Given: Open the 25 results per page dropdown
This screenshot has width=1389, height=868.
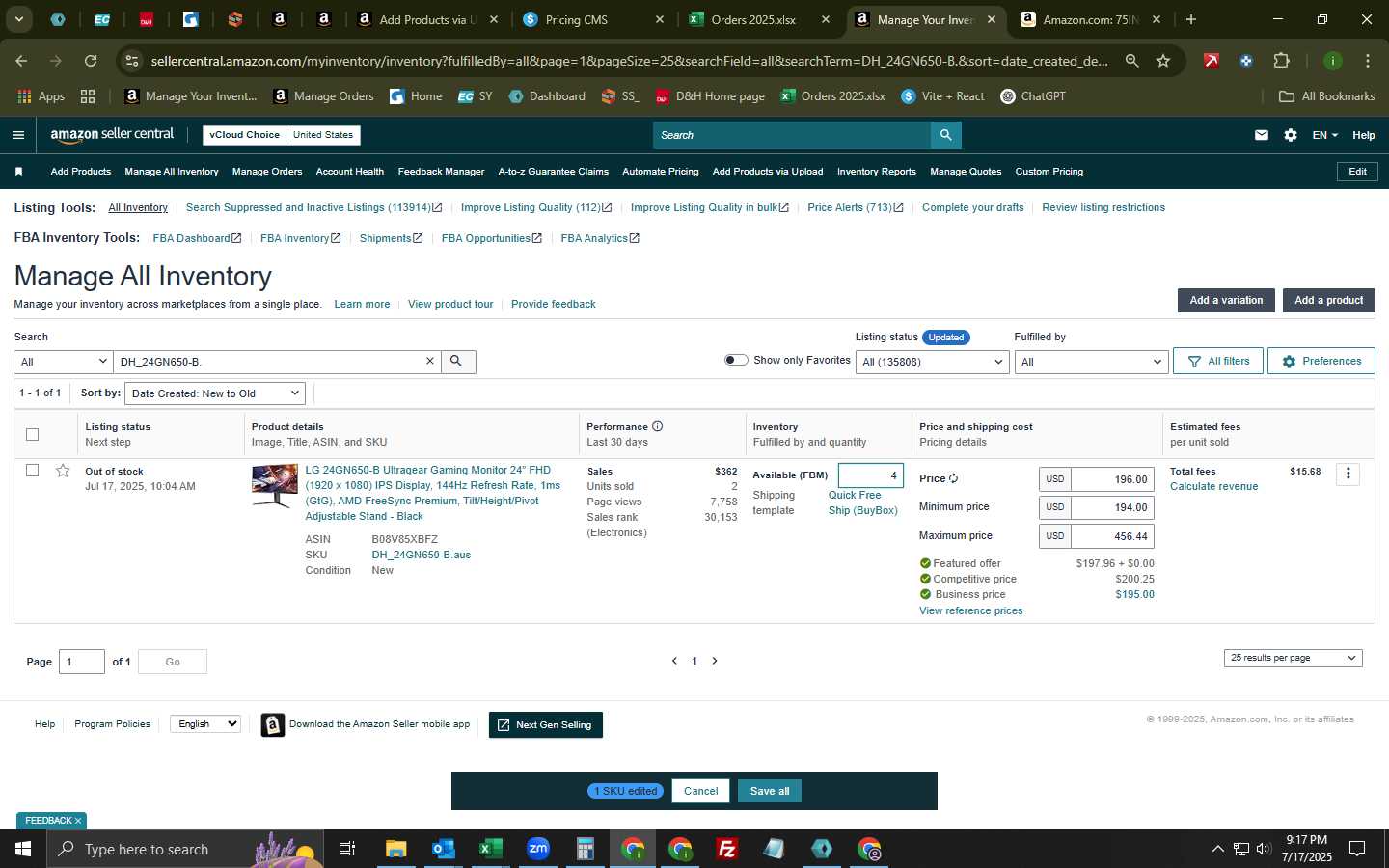Looking at the screenshot, I should tap(1293, 658).
